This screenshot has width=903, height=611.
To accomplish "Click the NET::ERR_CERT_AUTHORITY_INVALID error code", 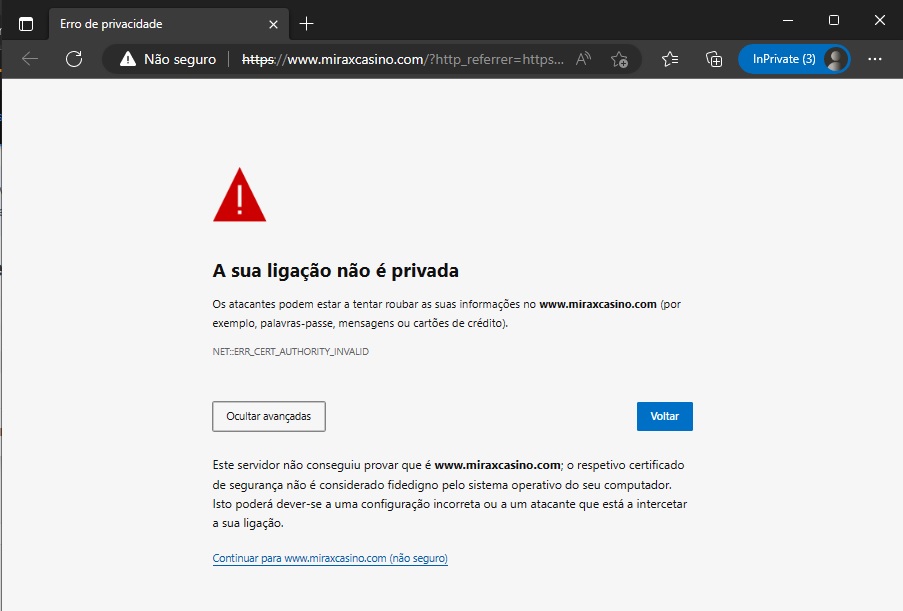I will click(291, 351).
